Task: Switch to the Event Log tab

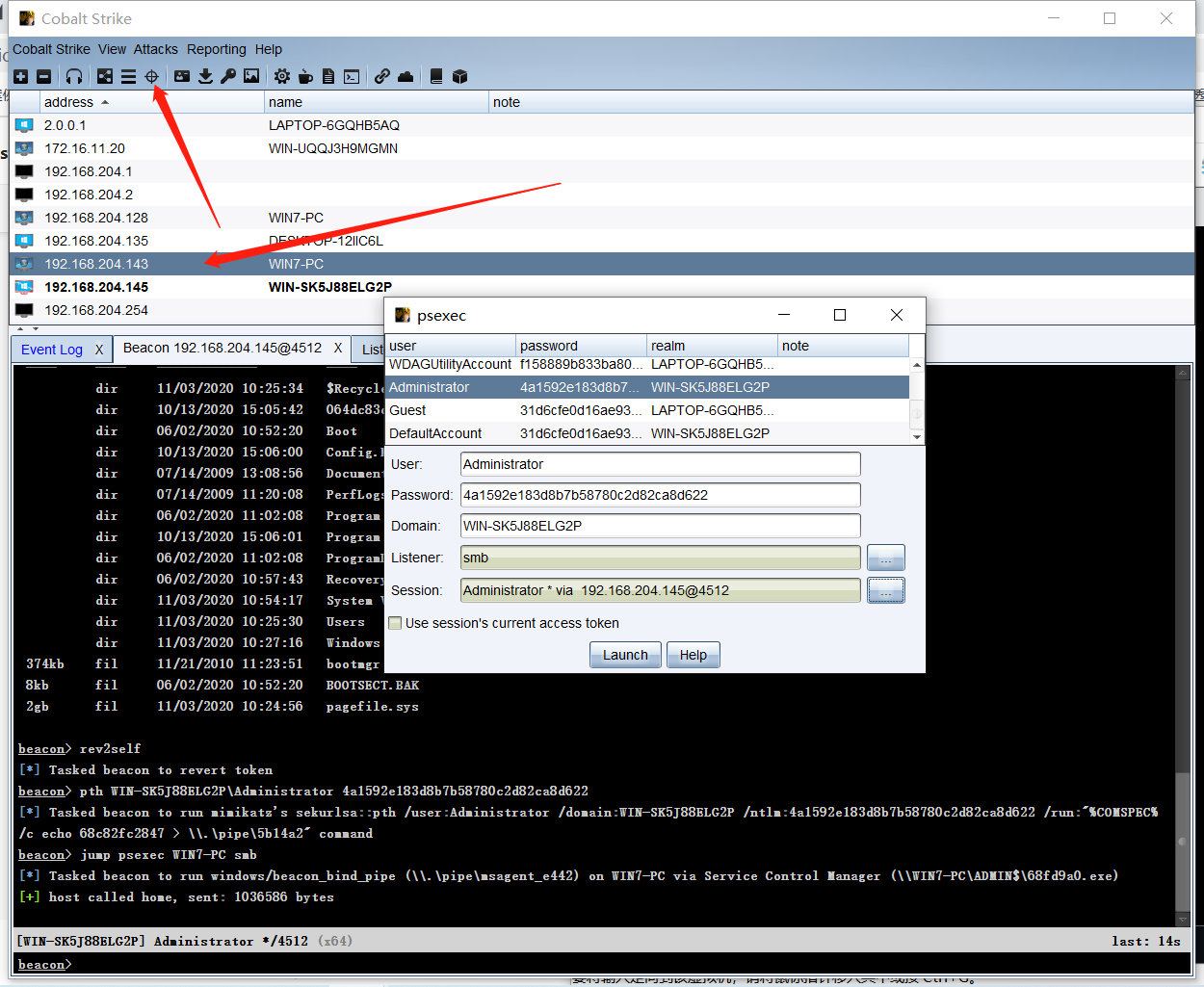Action: pyautogui.click(x=52, y=350)
